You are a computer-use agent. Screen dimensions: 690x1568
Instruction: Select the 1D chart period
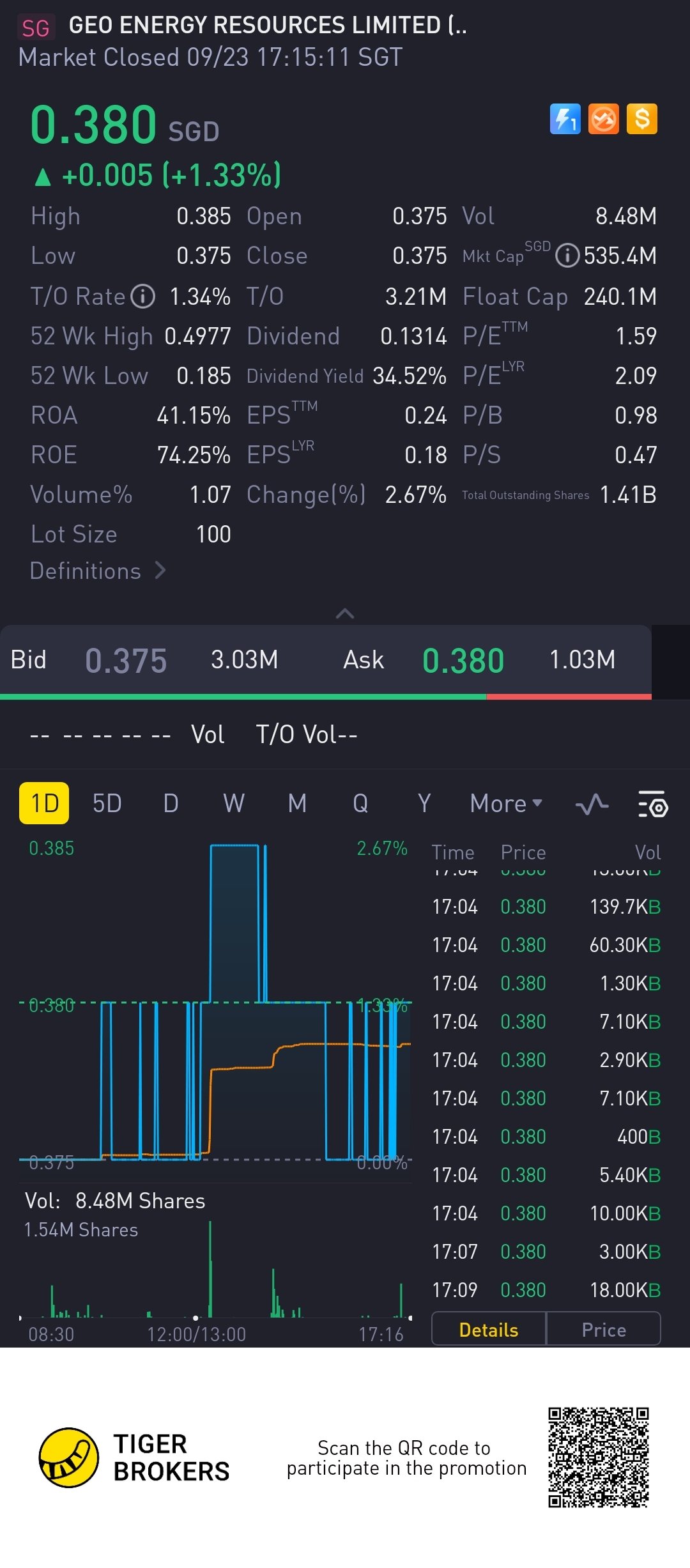(44, 803)
